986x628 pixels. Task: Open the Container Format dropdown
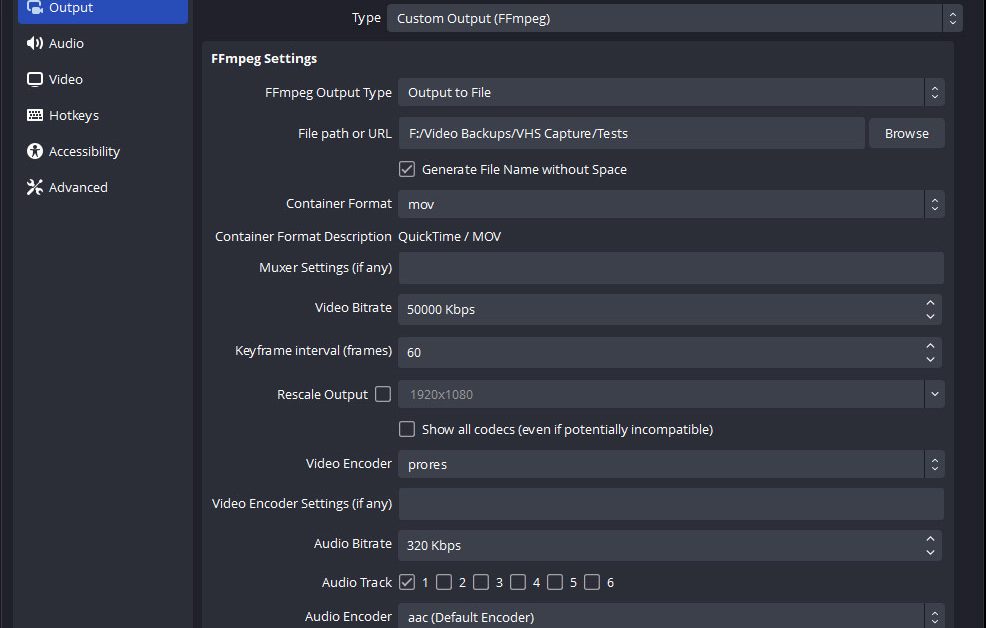point(670,204)
